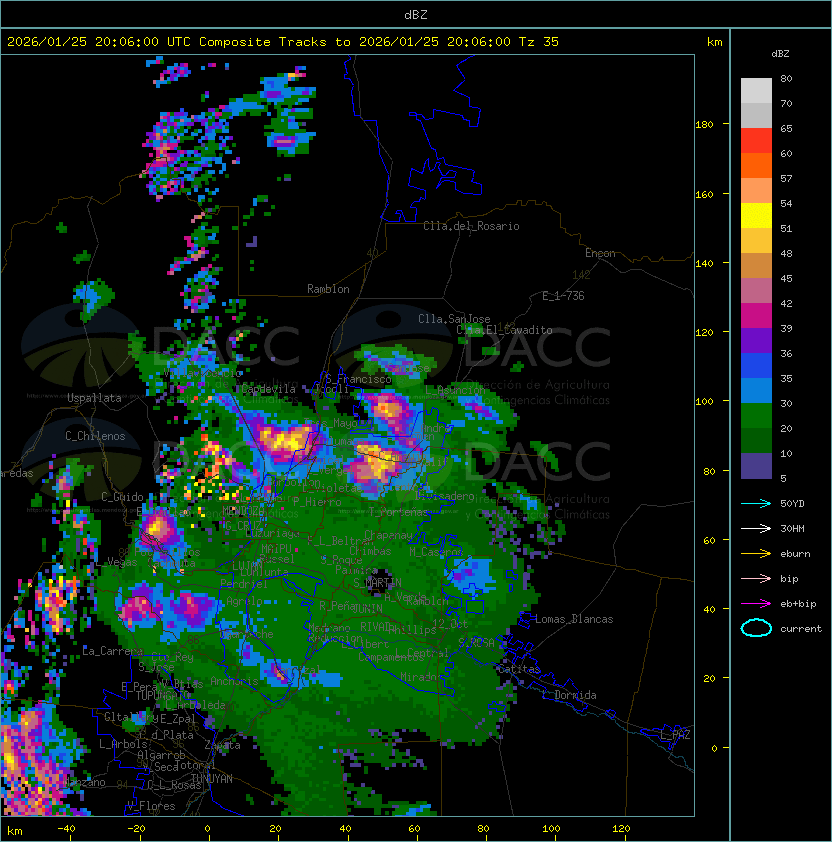
Task: Click the Capdevila place label
Action: [268, 389]
